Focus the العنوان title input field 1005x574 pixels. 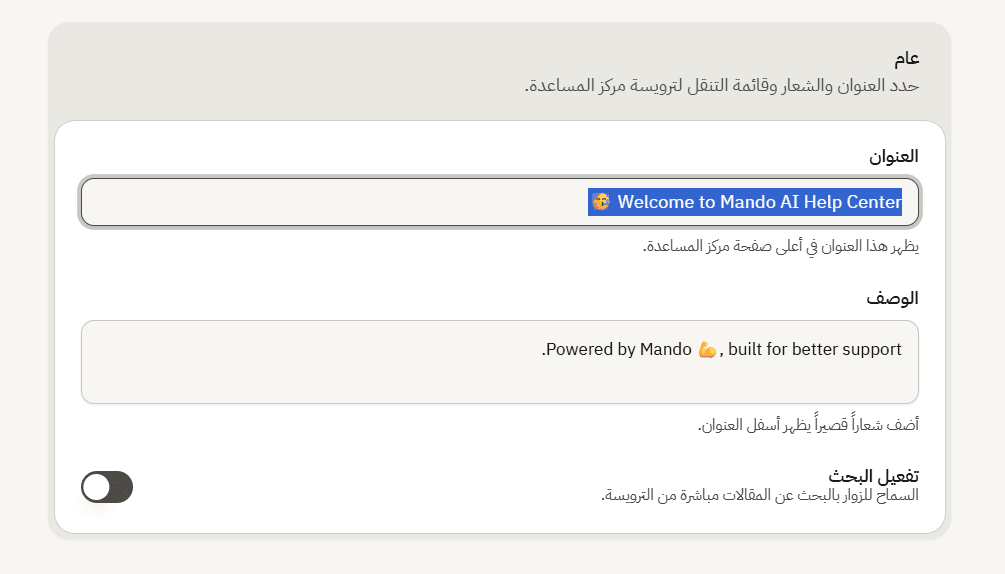point(500,202)
